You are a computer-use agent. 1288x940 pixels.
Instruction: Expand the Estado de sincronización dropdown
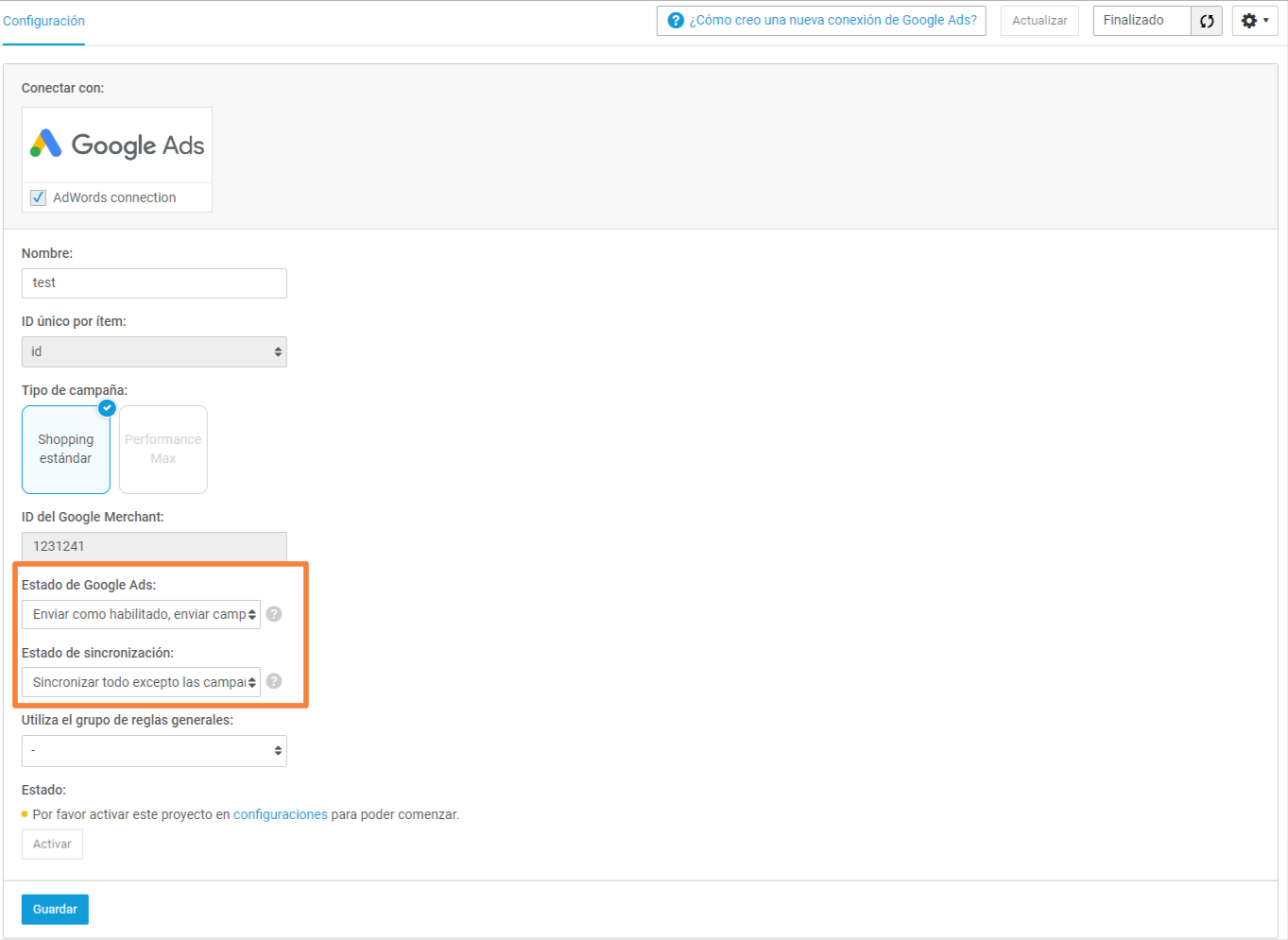tap(141, 682)
